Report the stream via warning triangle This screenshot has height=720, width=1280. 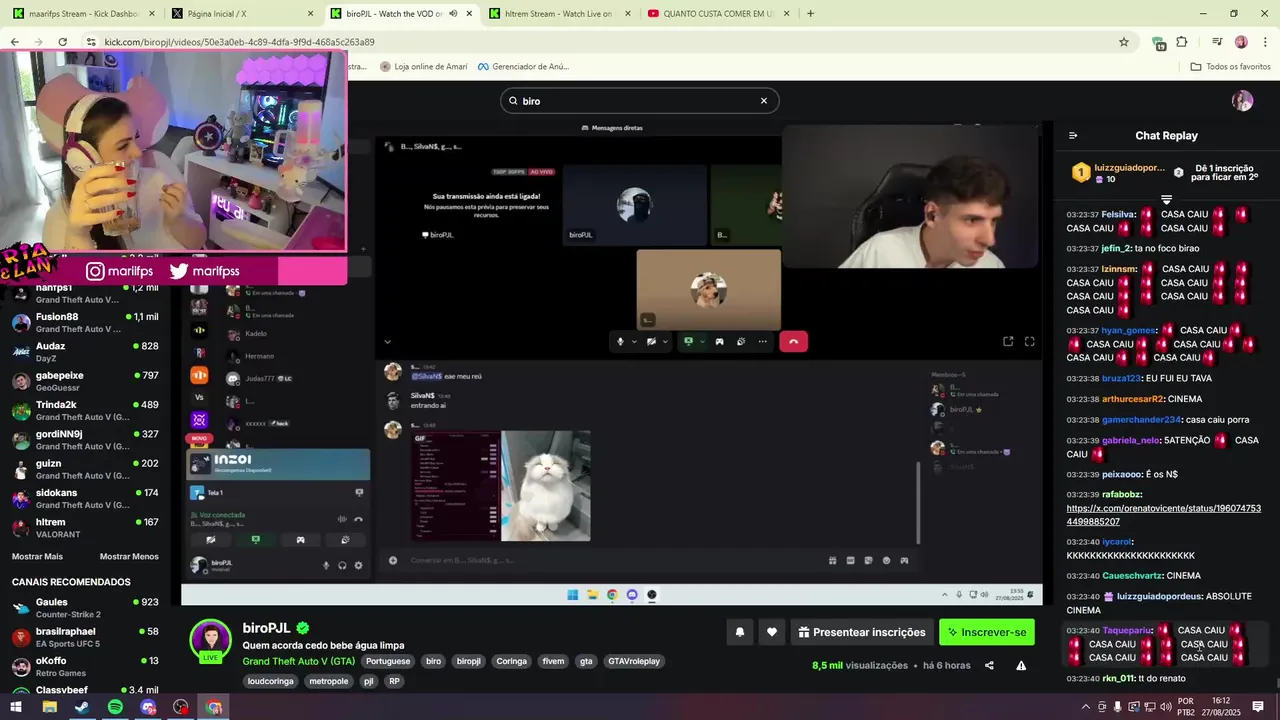click(1021, 665)
